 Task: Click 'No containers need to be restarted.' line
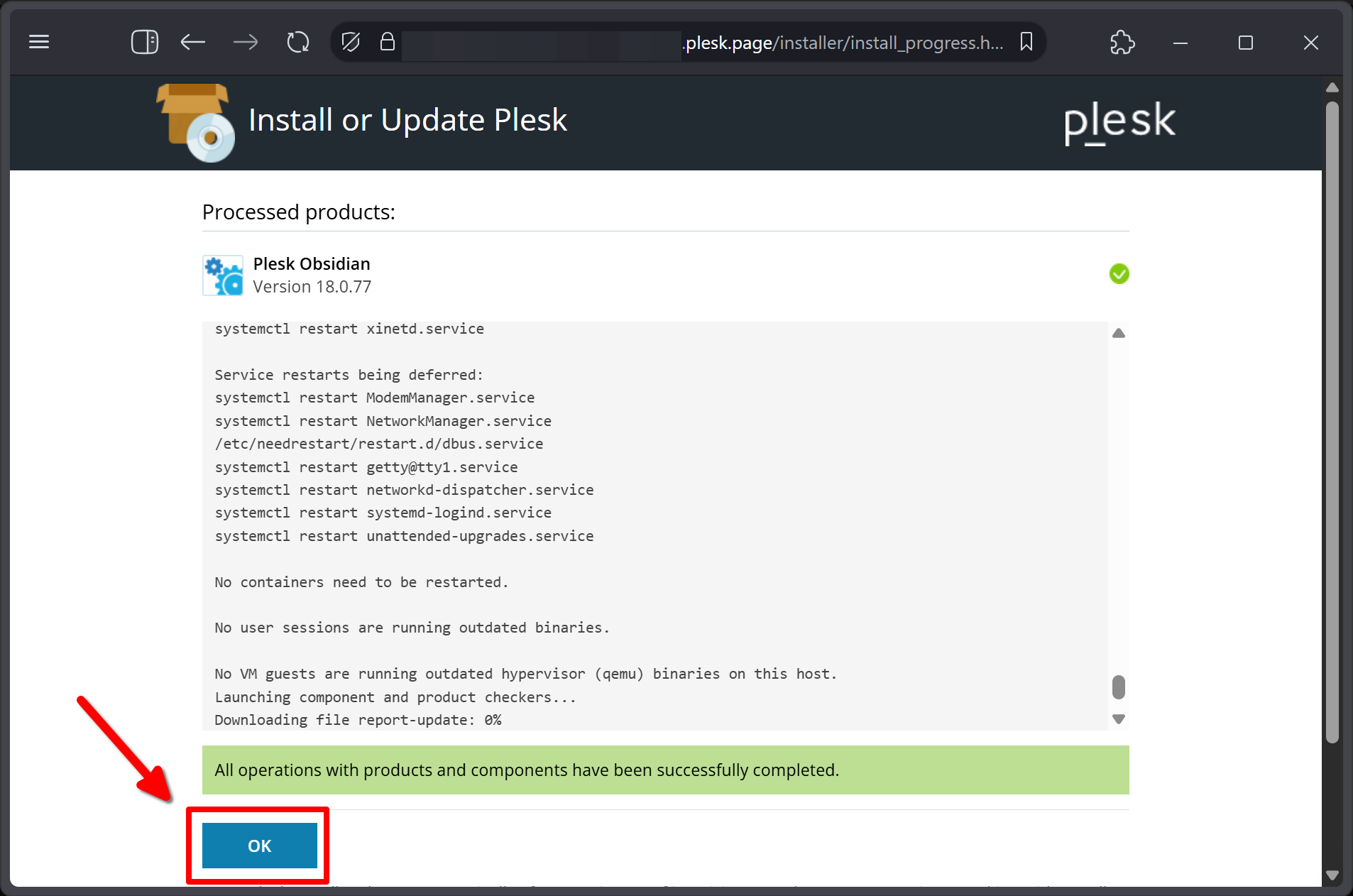pos(361,582)
